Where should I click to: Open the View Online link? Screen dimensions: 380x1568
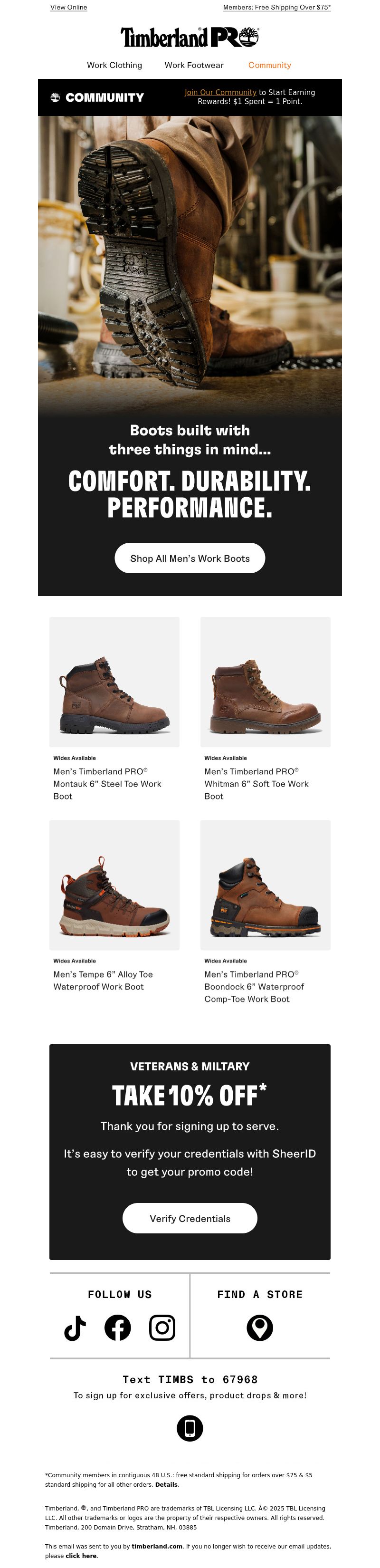[x=69, y=7]
